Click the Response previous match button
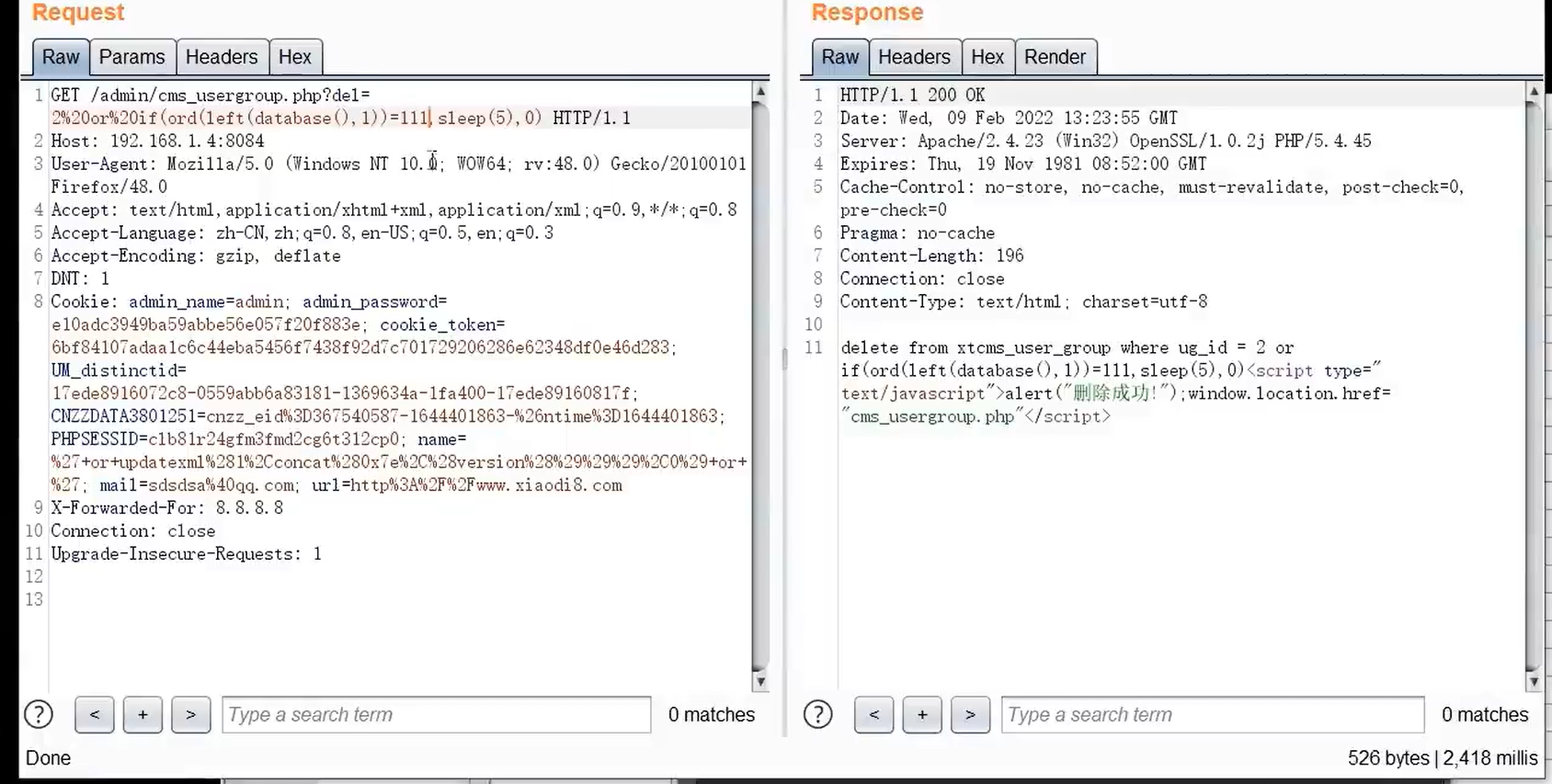1552x784 pixels. click(x=874, y=714)
